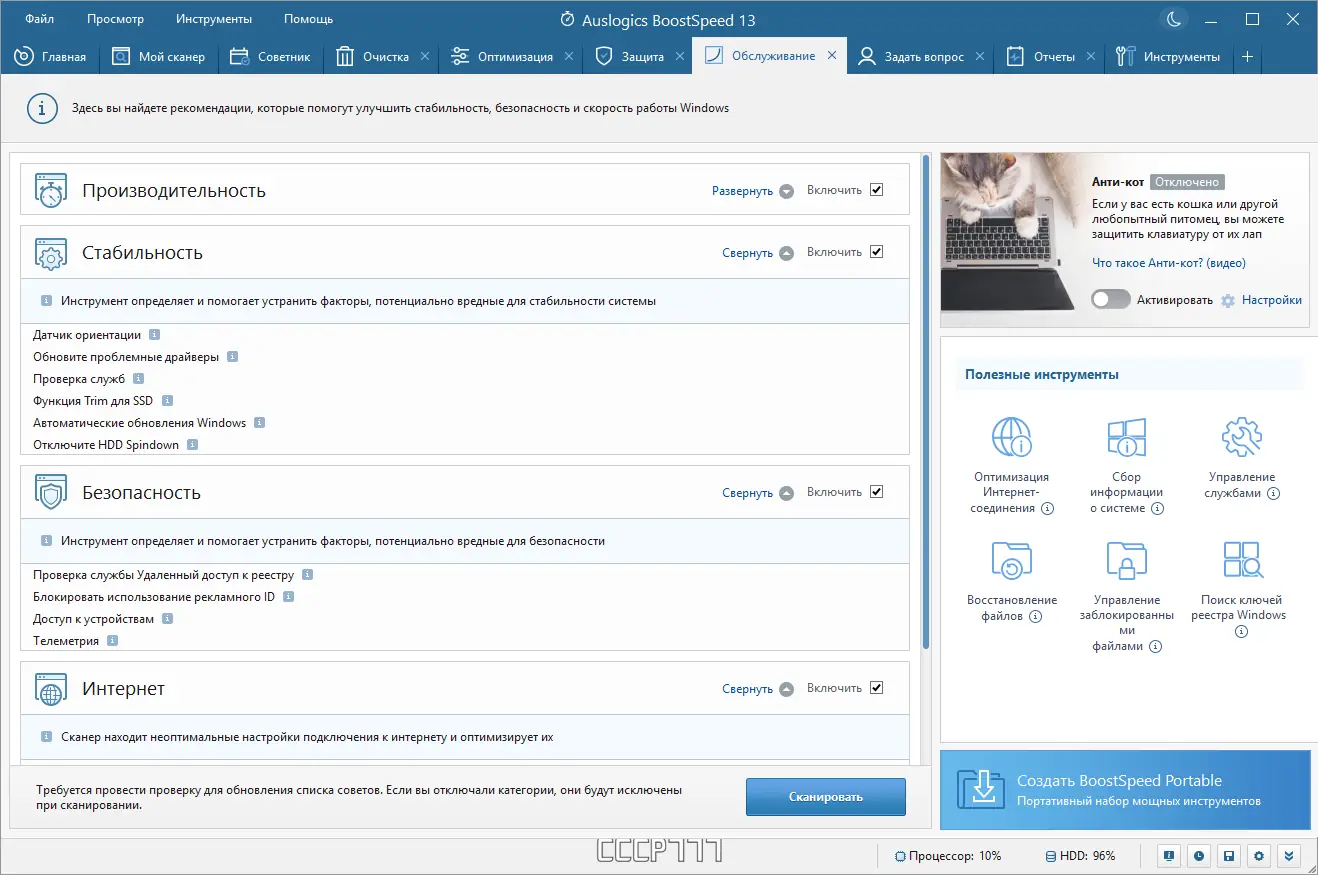The image size is (1318, 875).
Task: Open Анти-кот Настройки link
Action: pyautogui.click(x=1272, y=300)
